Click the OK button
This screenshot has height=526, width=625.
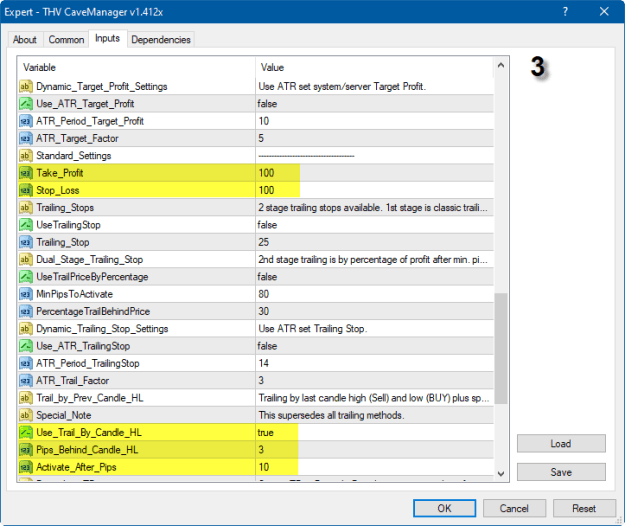444,508
